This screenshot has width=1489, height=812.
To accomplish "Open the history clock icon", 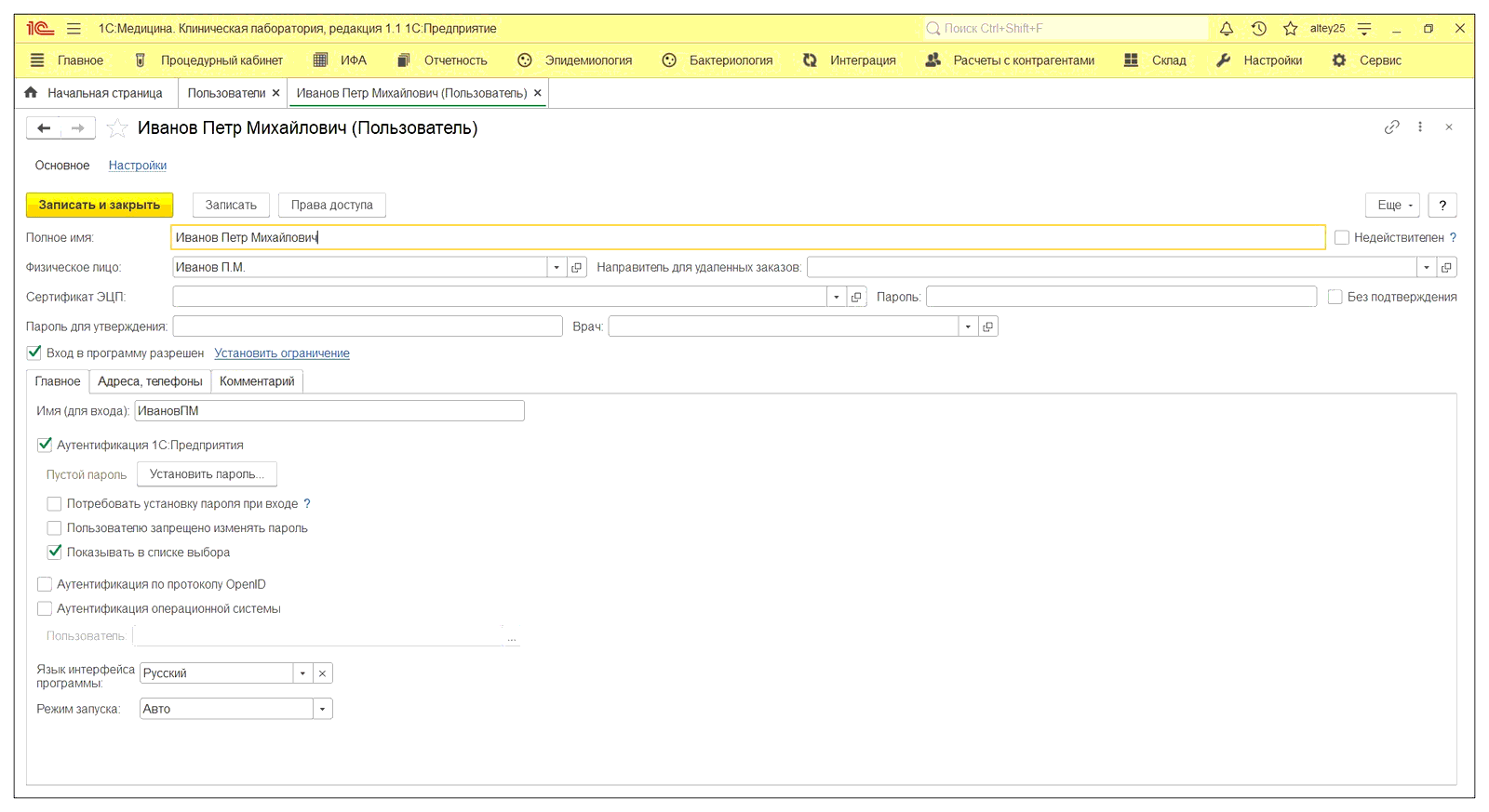I will pos(1258,29).
